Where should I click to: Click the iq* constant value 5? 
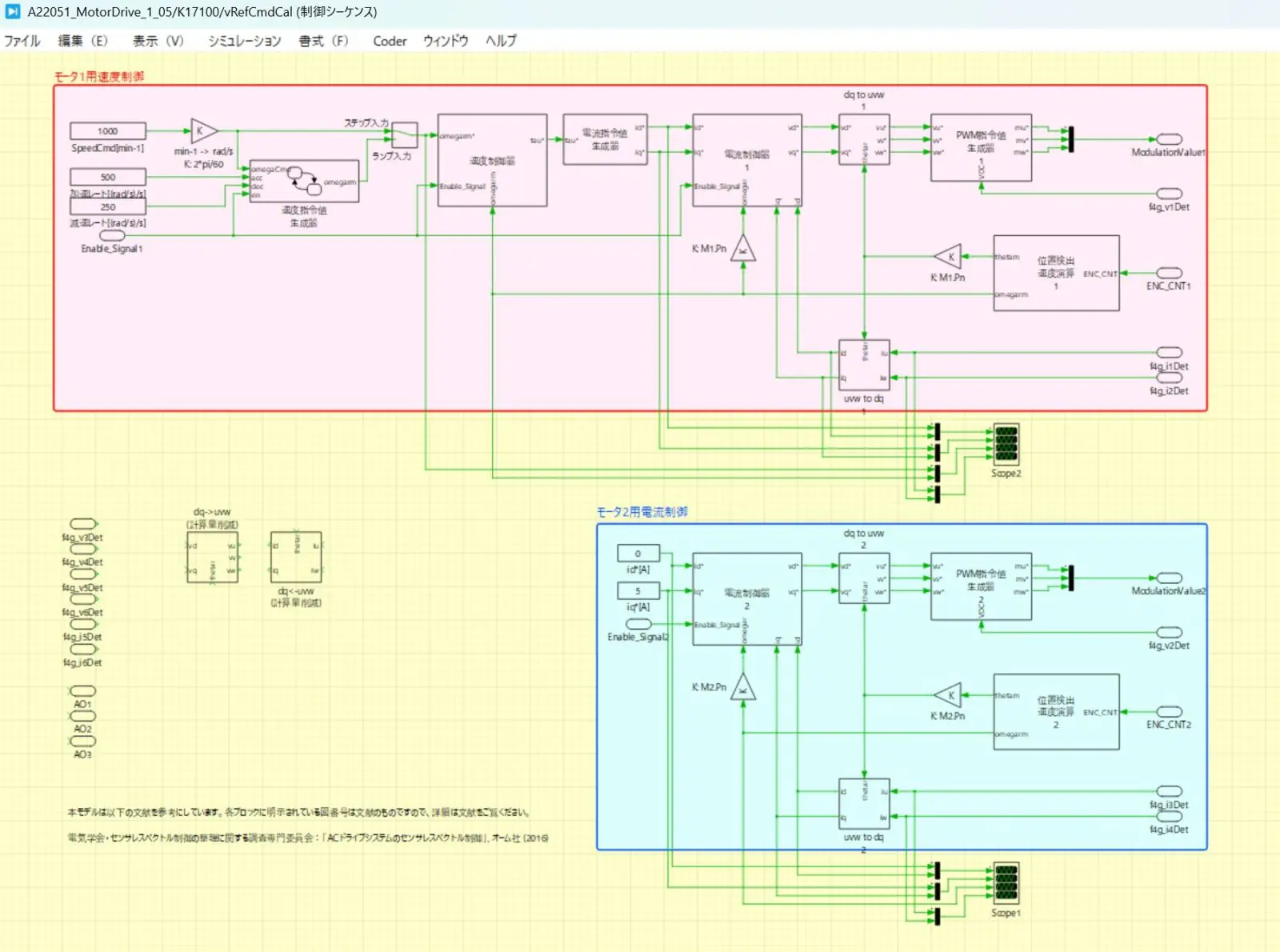pyautogui.click(x=638, y=591)
